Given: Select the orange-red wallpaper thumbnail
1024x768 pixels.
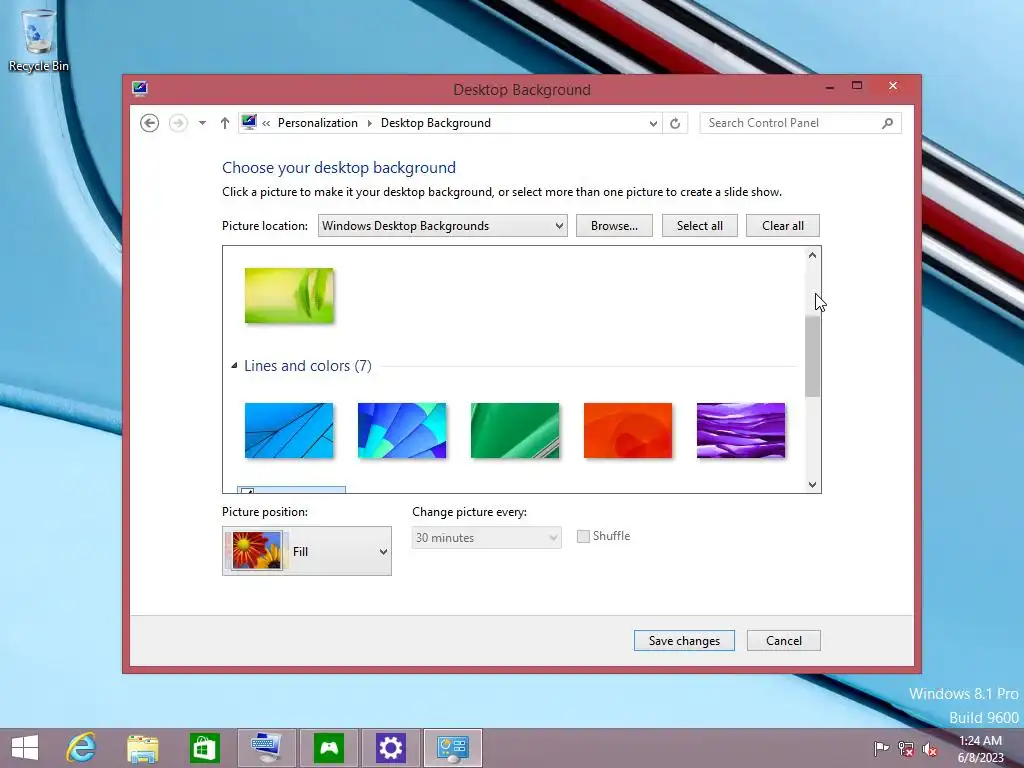Looking at the screenshot, I should coord(628,430).
